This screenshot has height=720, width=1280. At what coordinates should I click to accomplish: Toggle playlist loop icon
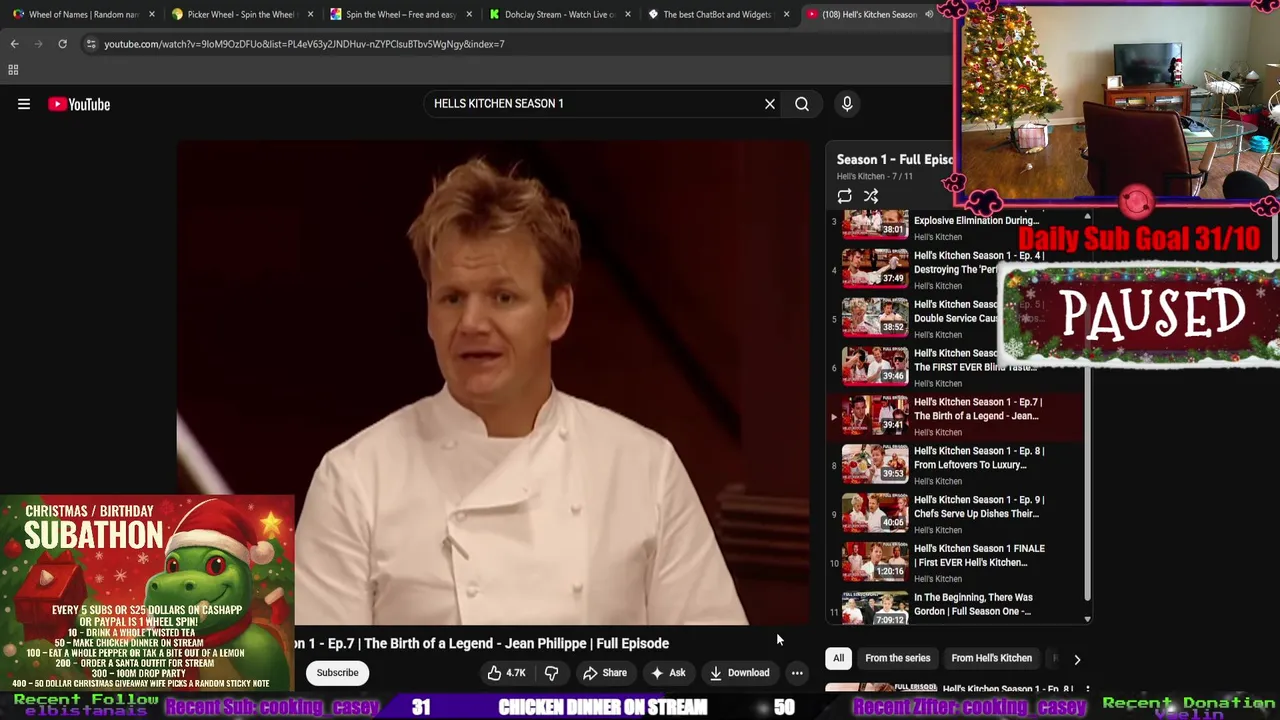[845, 197]
